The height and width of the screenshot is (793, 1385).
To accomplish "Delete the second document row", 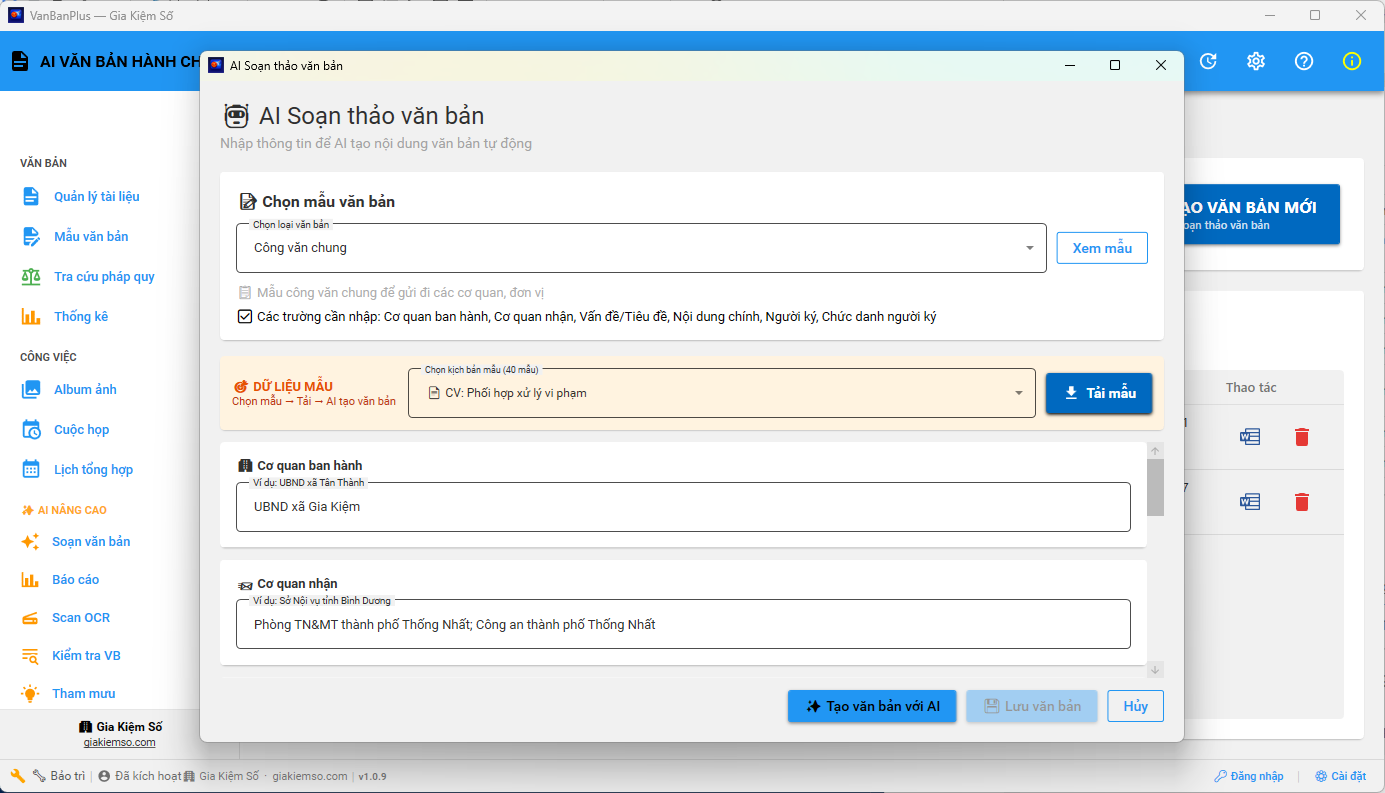I will pos(1301,502).
